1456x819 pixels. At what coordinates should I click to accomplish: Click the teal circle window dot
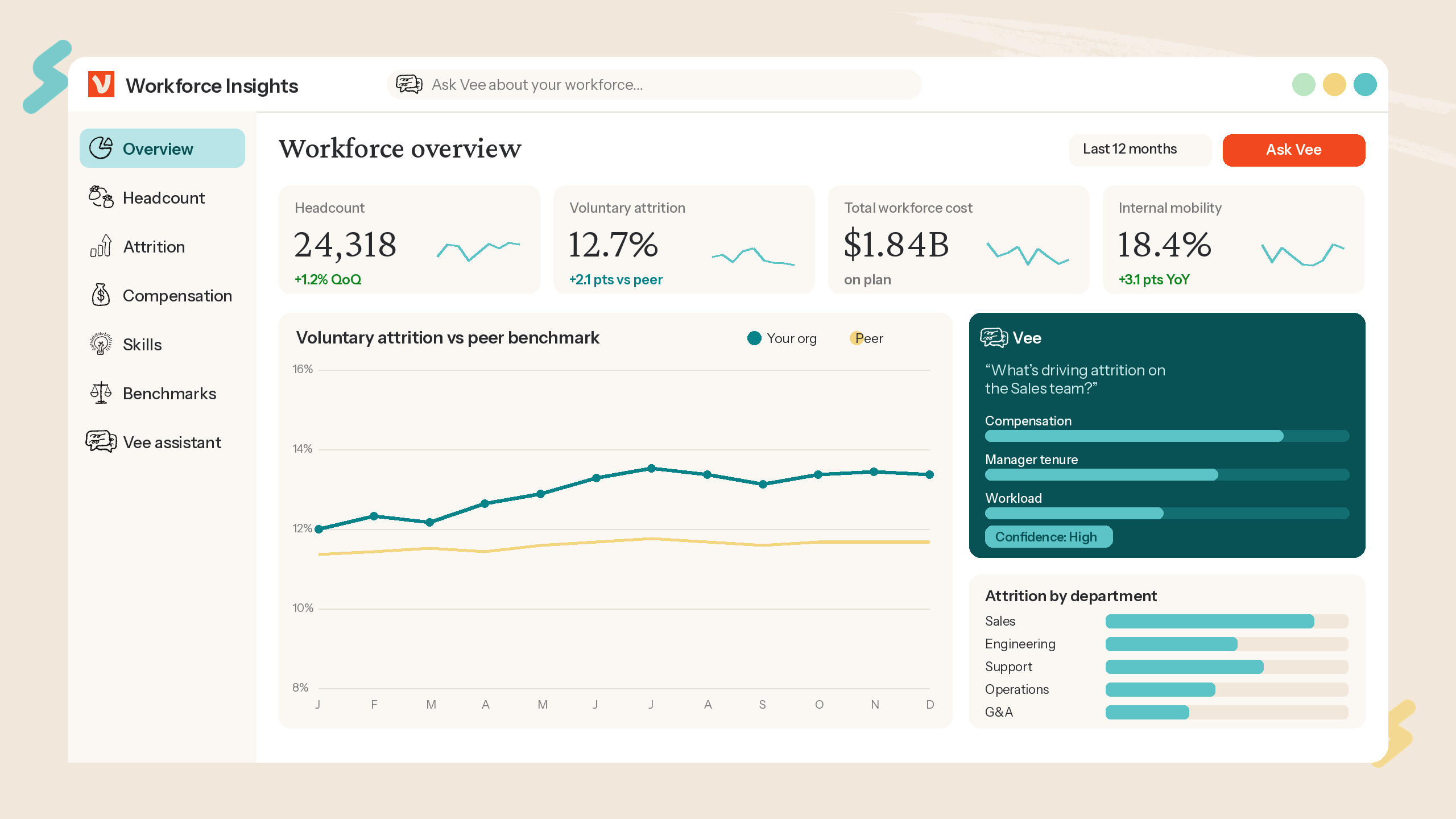1365,85
